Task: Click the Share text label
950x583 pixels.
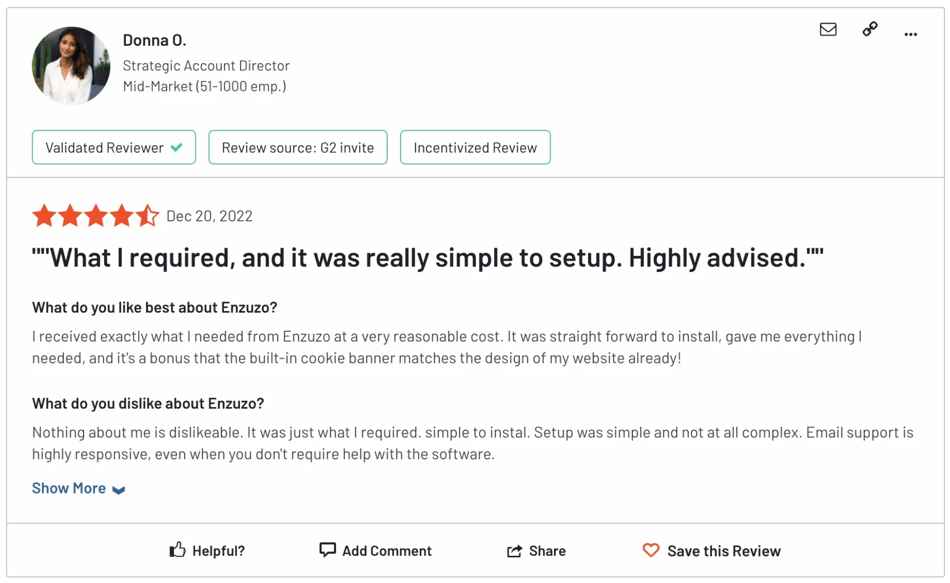Action: coord(547,551)
